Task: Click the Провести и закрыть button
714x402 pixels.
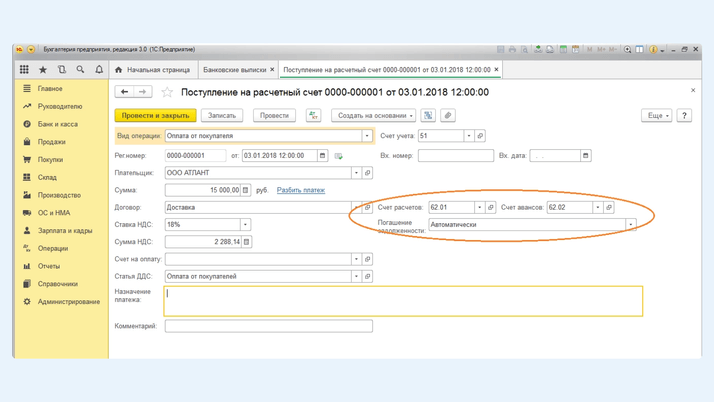Action: 155,116
